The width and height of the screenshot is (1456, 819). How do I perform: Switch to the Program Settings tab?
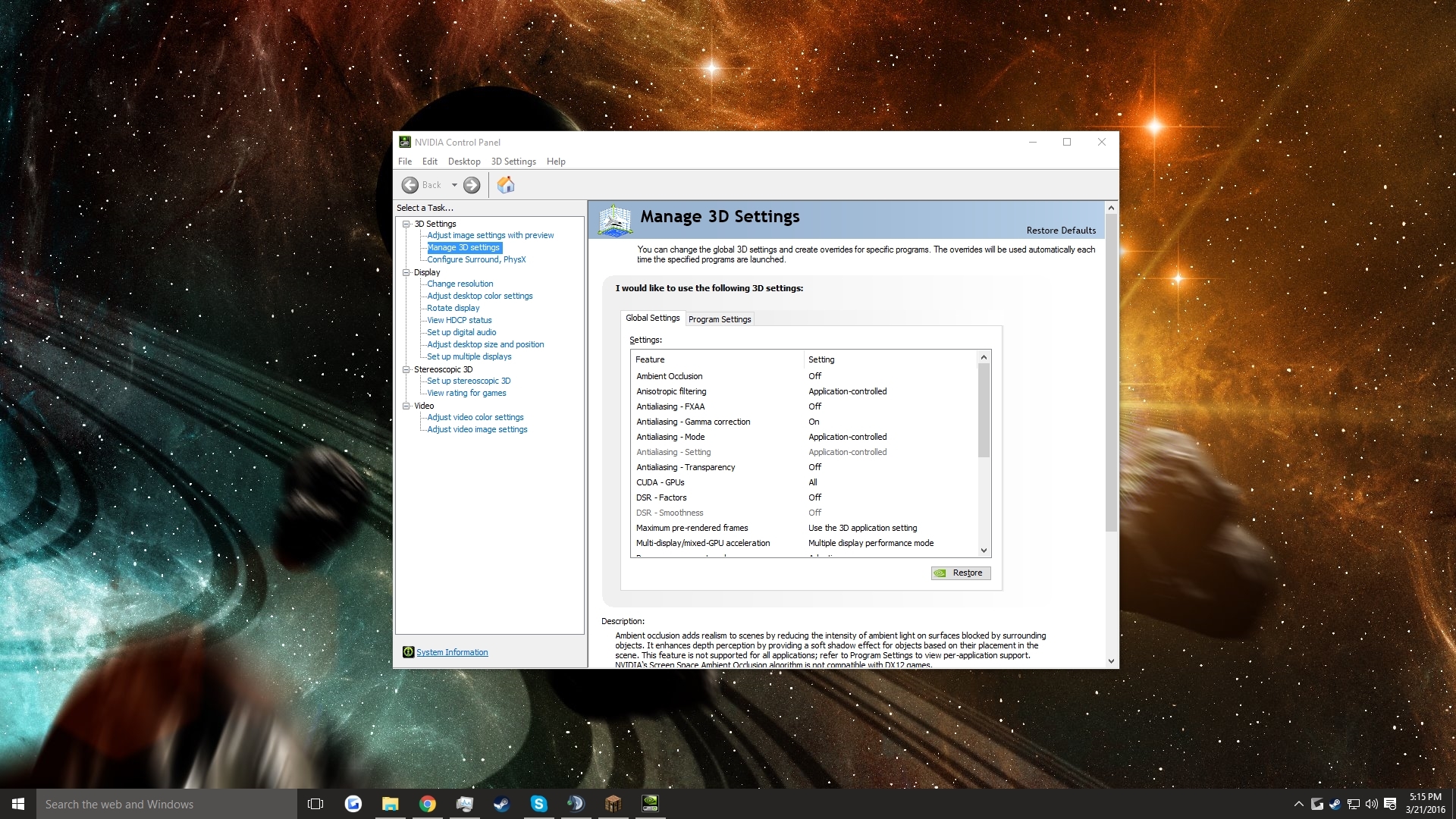pyautogui.click(x=720, y=319)
